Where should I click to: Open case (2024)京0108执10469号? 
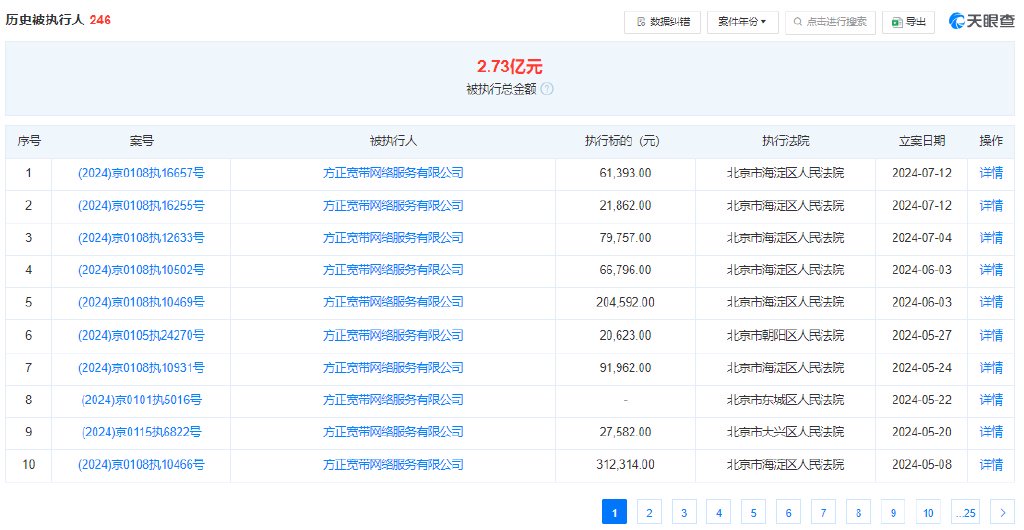pyautogui.click(x=141, y=302)
